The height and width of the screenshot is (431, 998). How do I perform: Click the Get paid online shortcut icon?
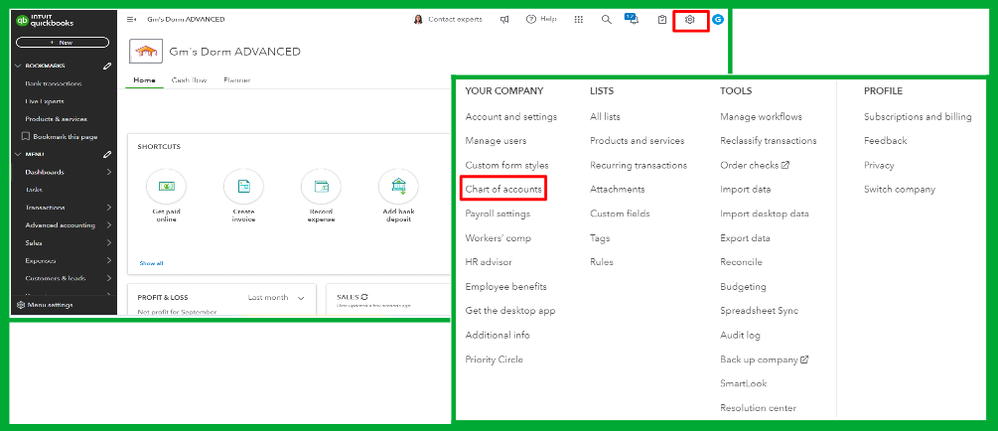[x=166, y=186]
